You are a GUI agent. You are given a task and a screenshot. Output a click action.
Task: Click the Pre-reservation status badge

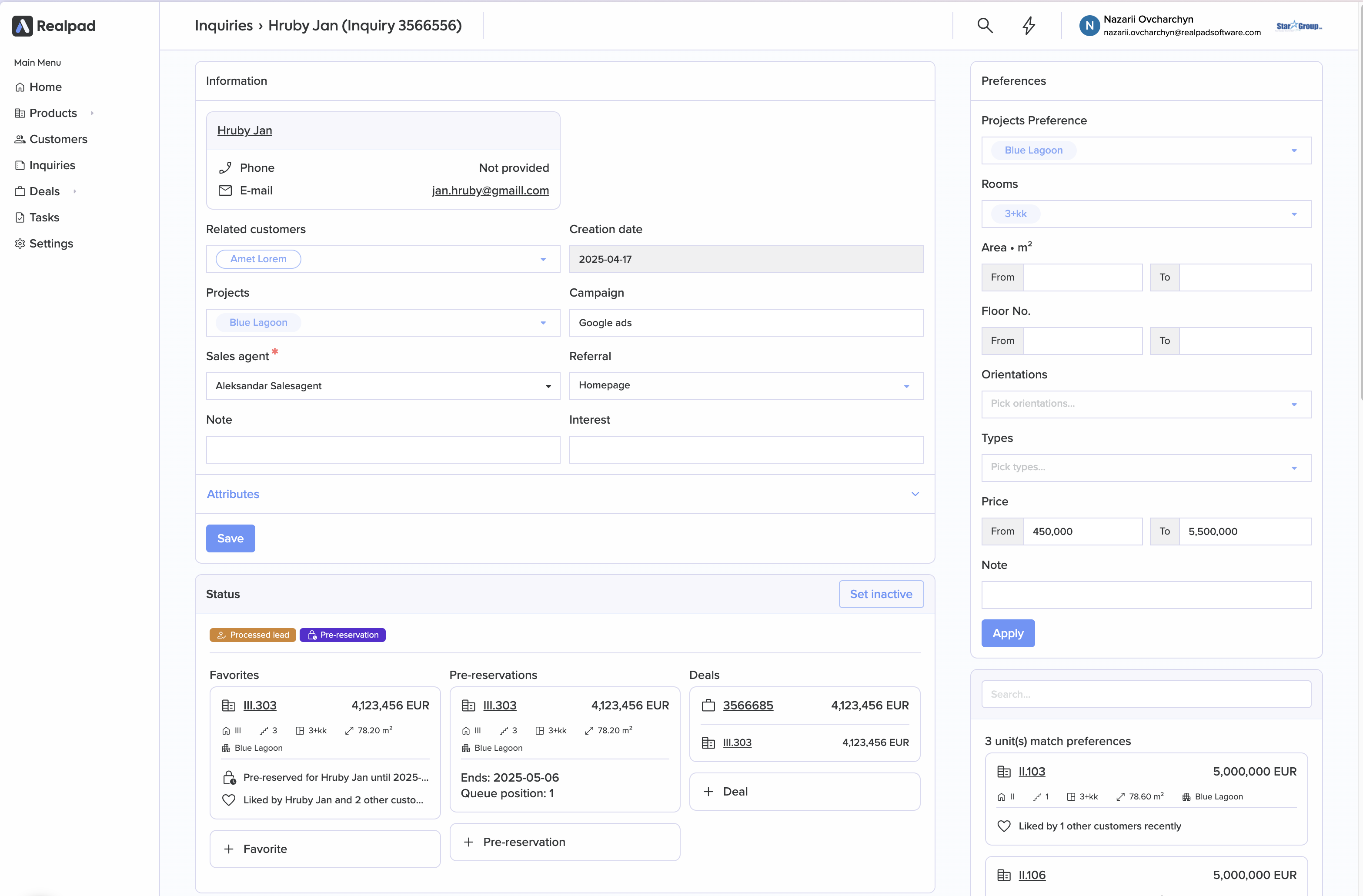coord(342,635)
